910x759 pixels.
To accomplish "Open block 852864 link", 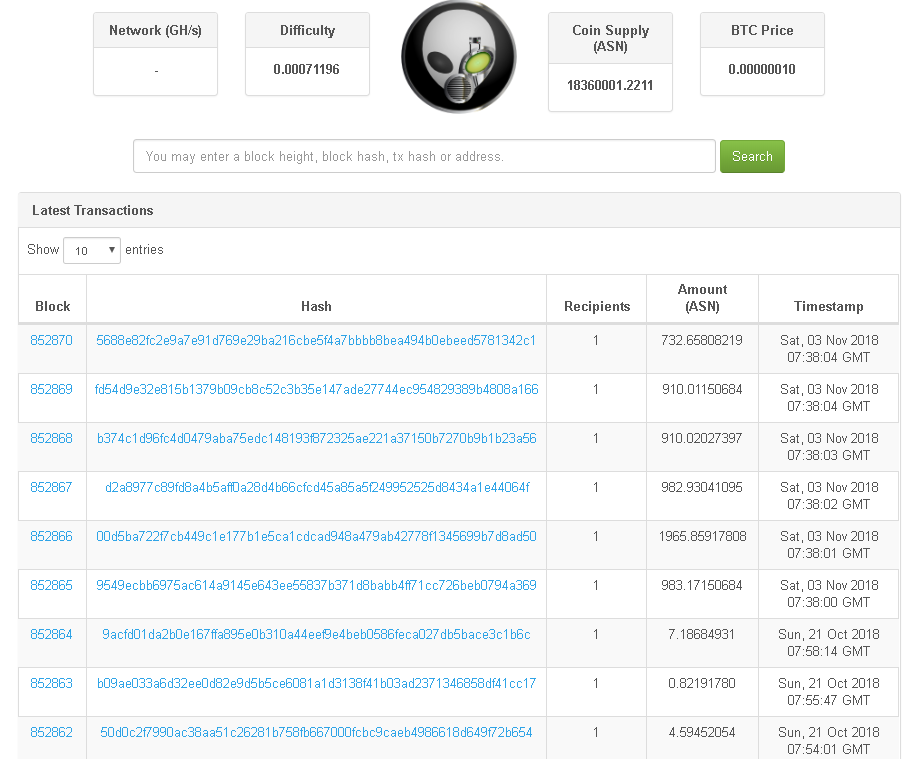I will (x=51, y=635).
